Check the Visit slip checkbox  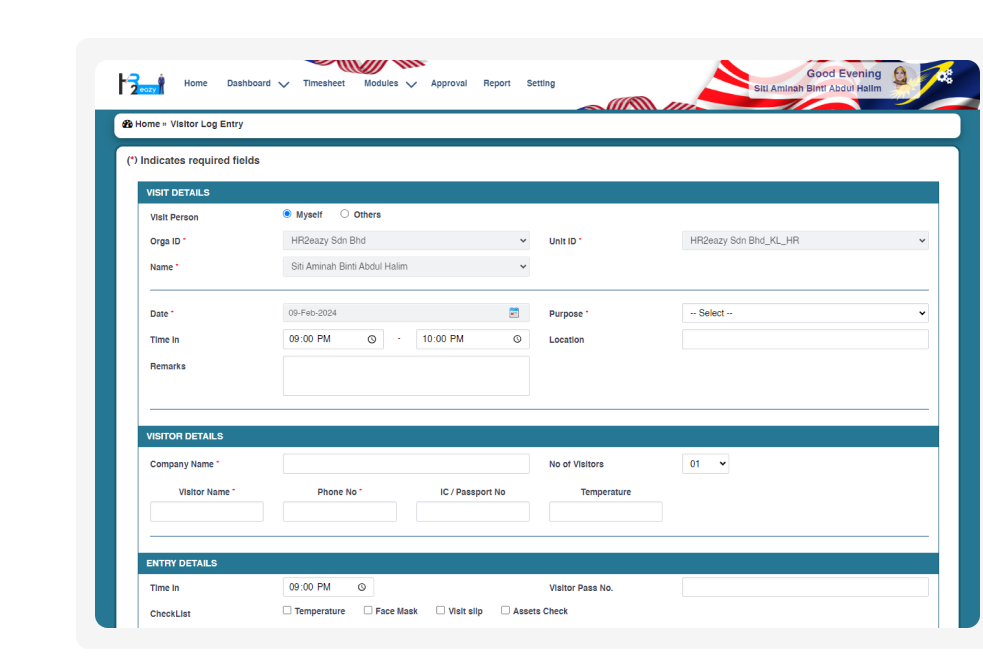[440, 610]
